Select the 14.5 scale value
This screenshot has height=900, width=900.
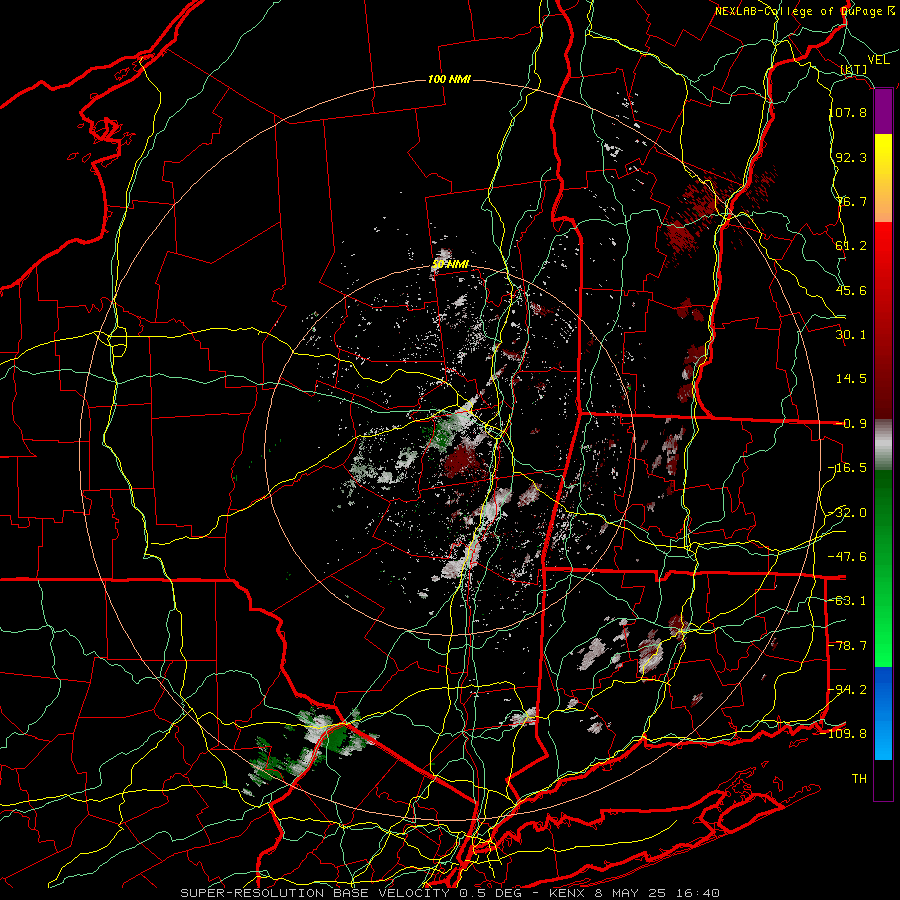tap(851, 379)
